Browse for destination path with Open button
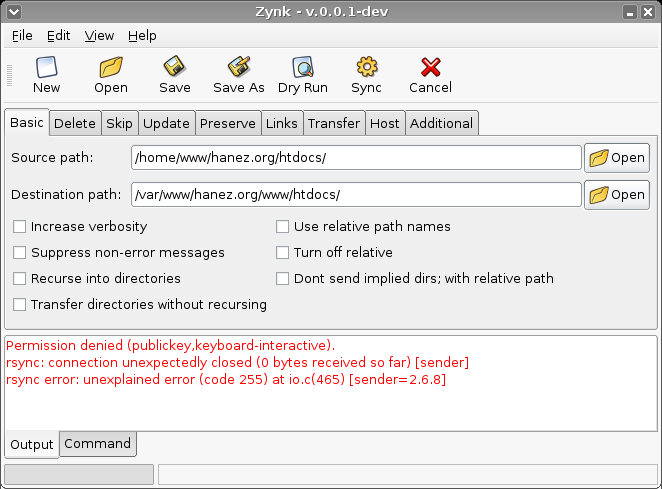Viewport: 662px width, 489px height. click(617, 195)
